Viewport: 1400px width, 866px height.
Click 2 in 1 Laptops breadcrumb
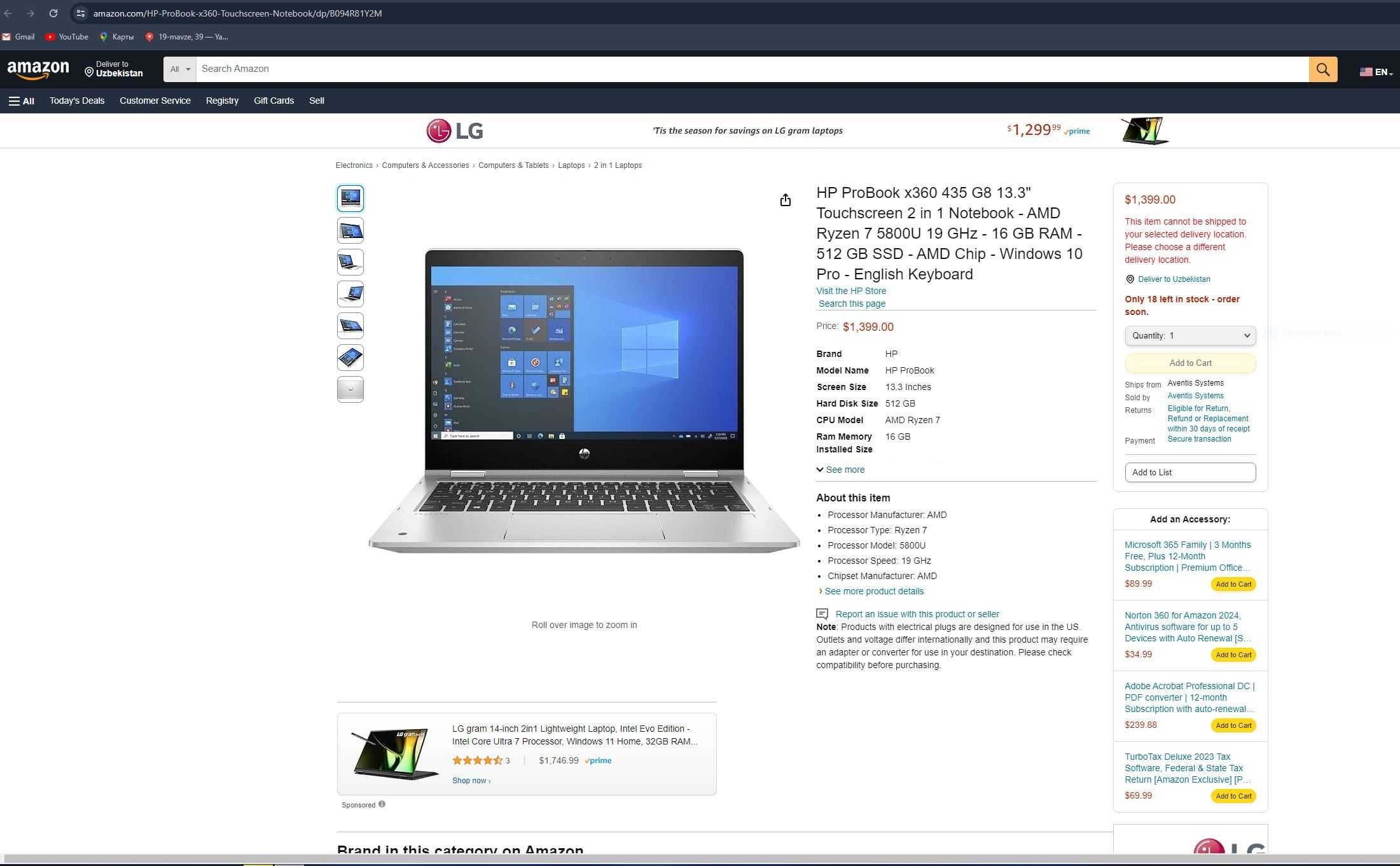(618, 165)
